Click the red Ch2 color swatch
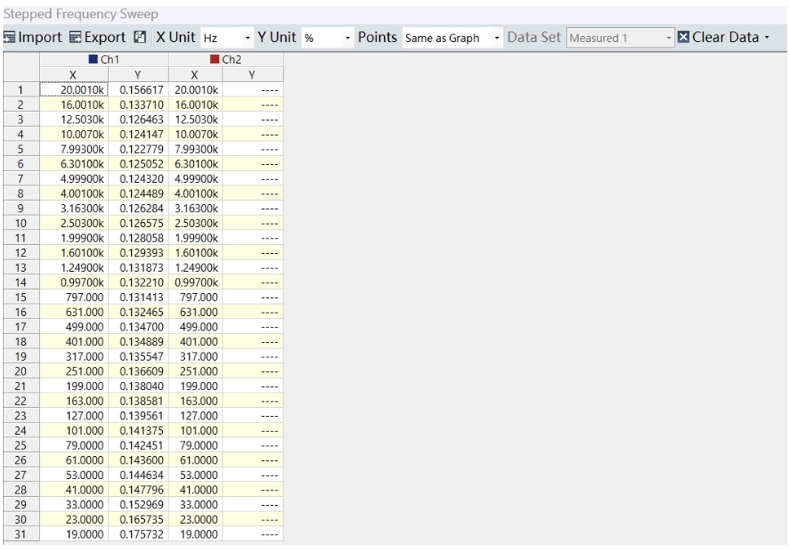Screen dimensions: 789x550 pyautogui.click(x=213, y=60)
